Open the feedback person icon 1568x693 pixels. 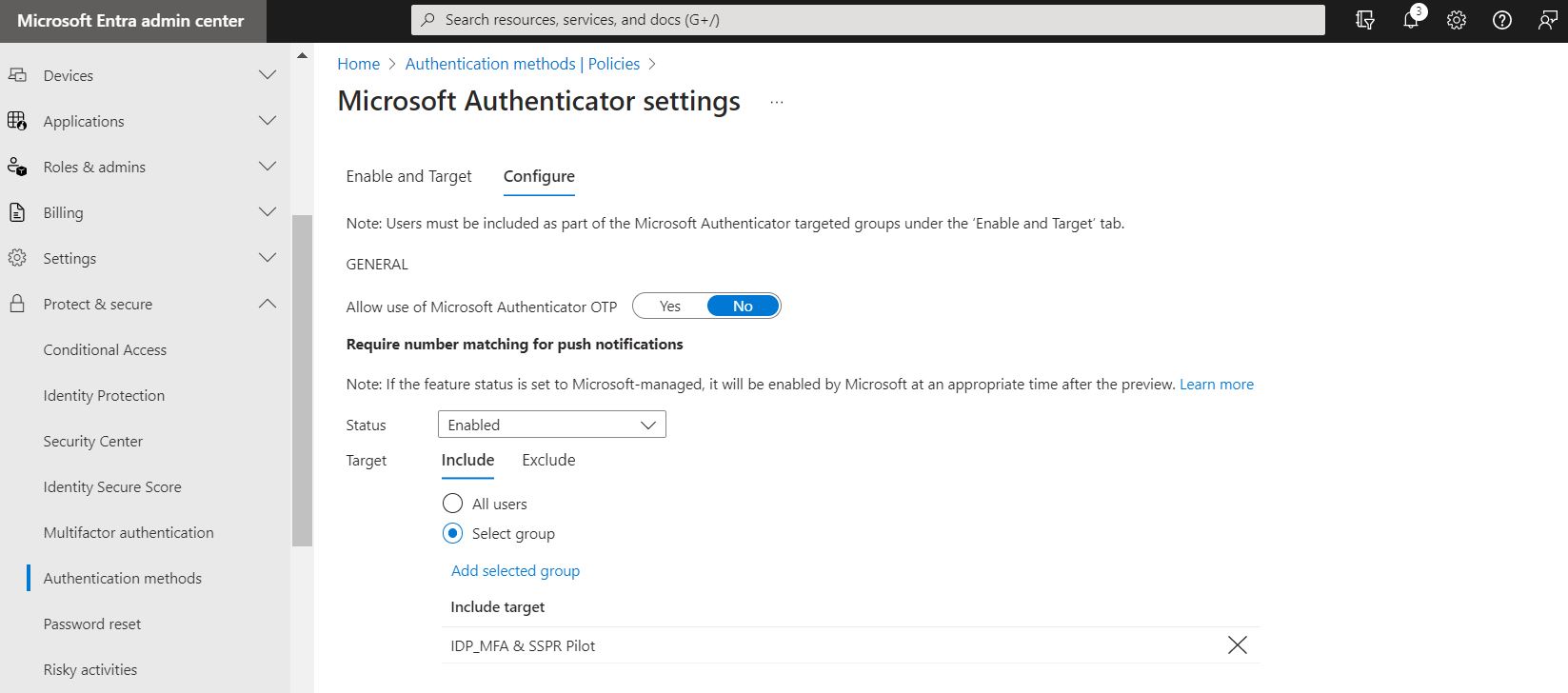[x=1548, y=20]
